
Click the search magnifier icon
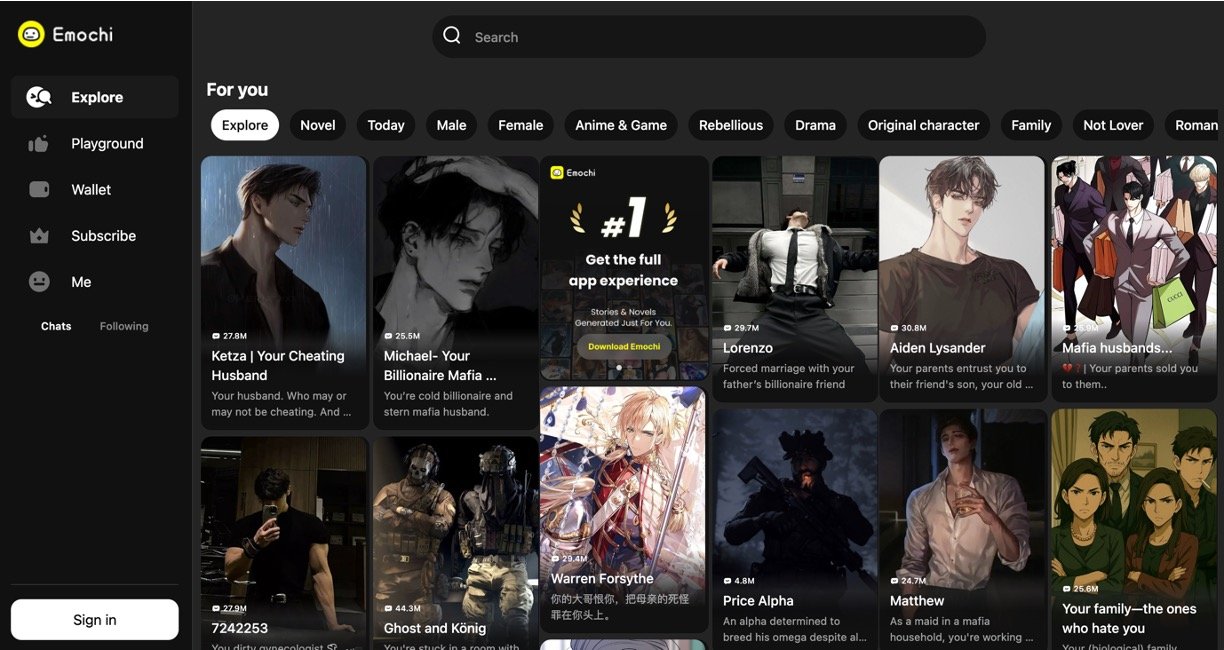[x=452, y=36]
